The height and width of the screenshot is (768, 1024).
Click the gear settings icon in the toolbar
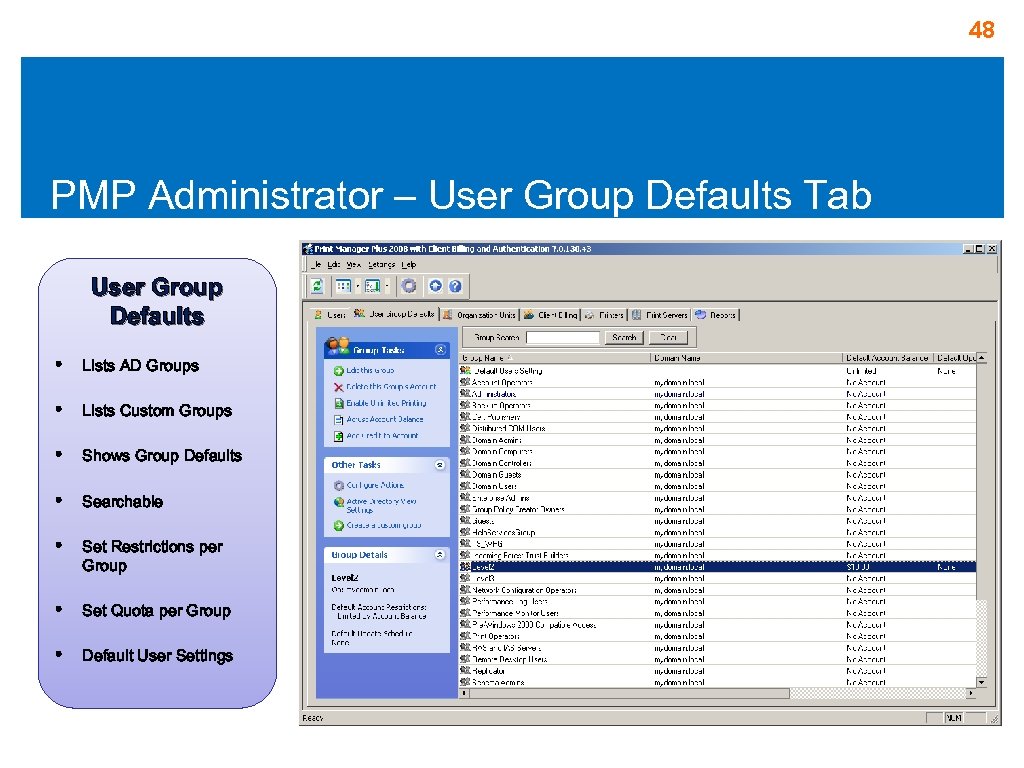tap(409, 284)
